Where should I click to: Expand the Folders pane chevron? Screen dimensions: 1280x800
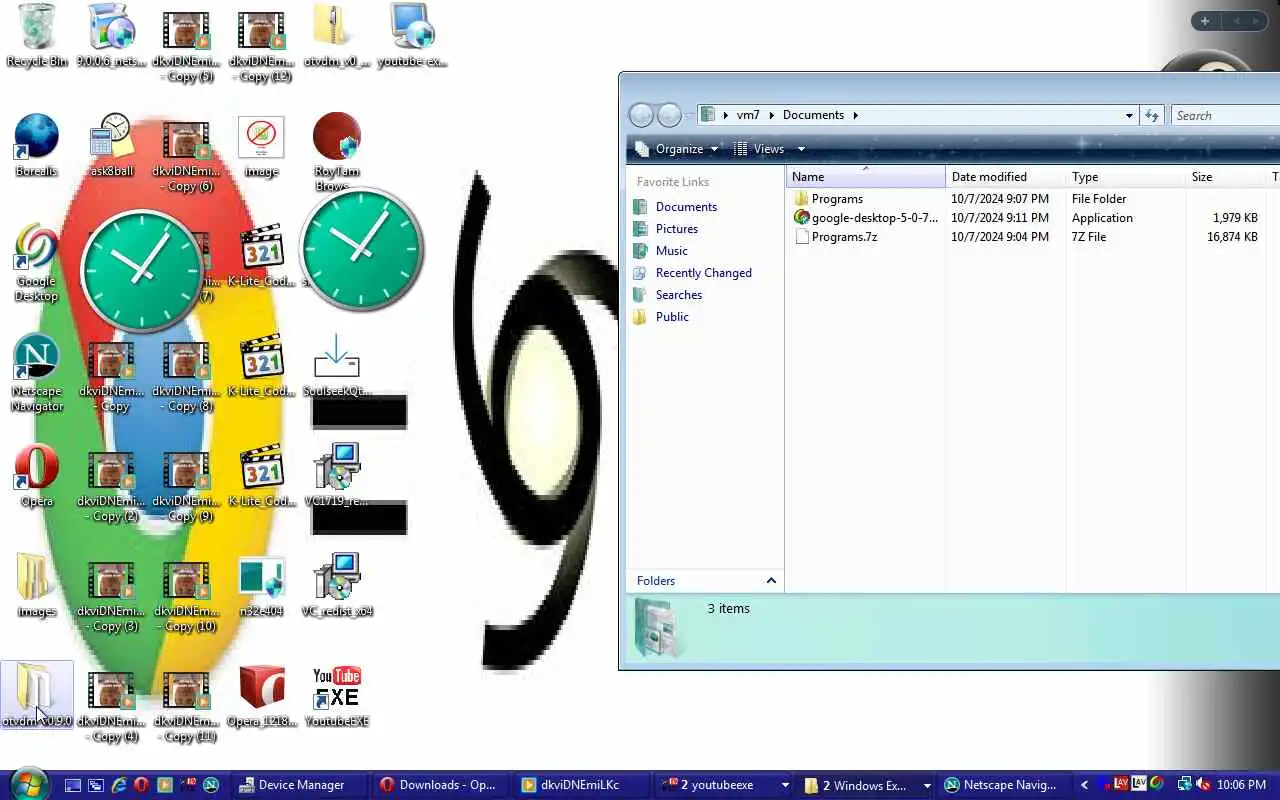[x=771, y=580]
